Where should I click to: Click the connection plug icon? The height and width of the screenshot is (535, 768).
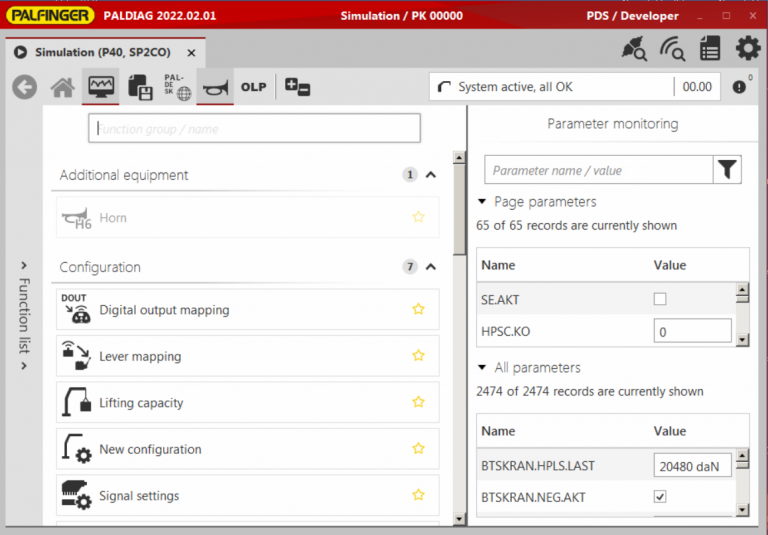634,48
